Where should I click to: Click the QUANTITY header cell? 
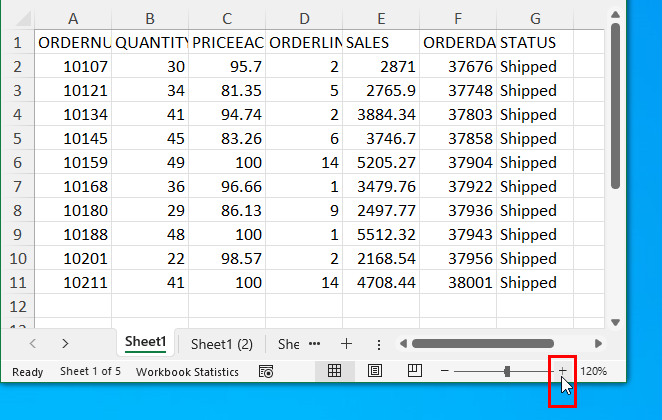[150, 42]
